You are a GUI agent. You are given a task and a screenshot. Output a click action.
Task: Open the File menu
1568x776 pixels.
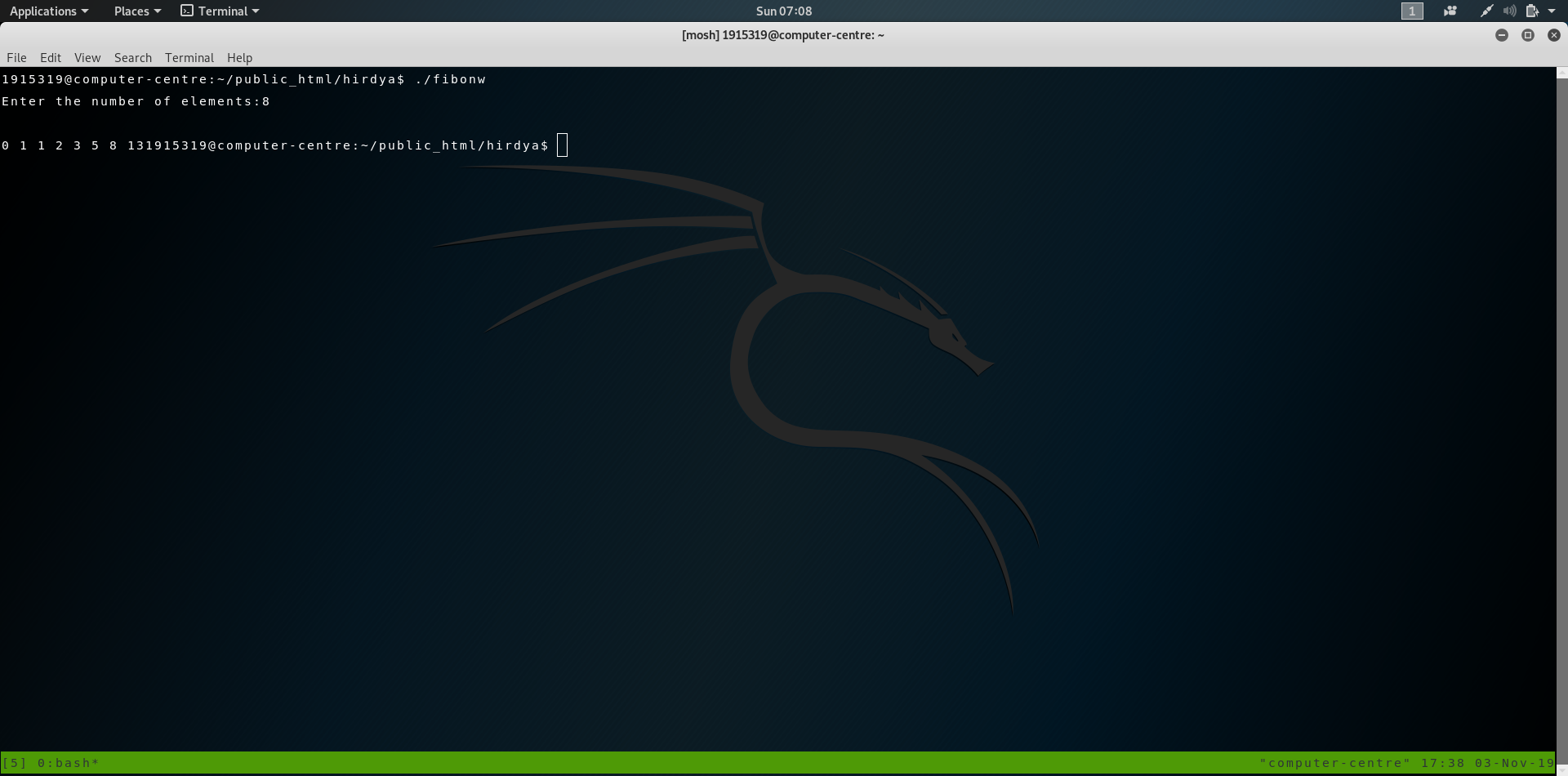[16, 58]
